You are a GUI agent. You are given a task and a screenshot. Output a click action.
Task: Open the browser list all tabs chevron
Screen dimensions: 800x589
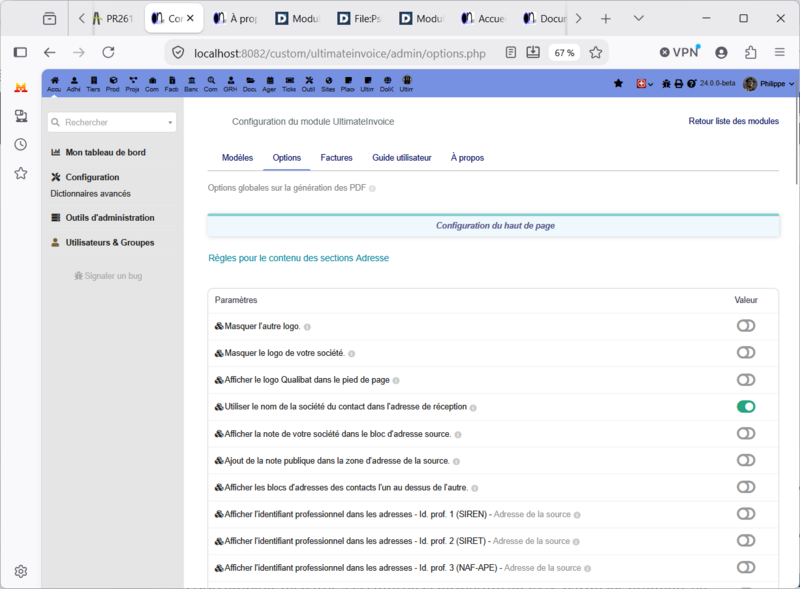point(638,18)
